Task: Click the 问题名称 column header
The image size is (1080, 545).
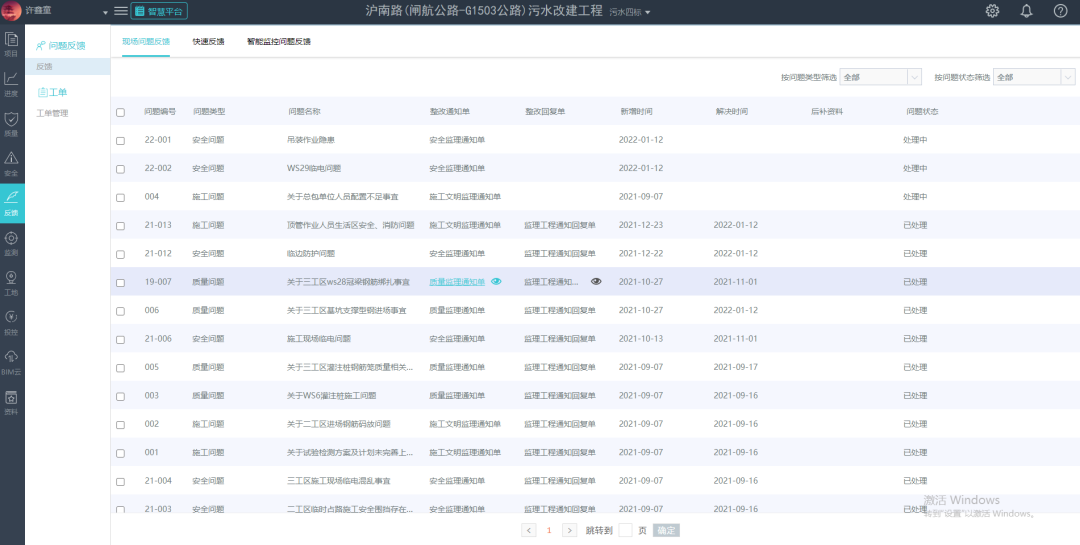Action: point(304,111)
